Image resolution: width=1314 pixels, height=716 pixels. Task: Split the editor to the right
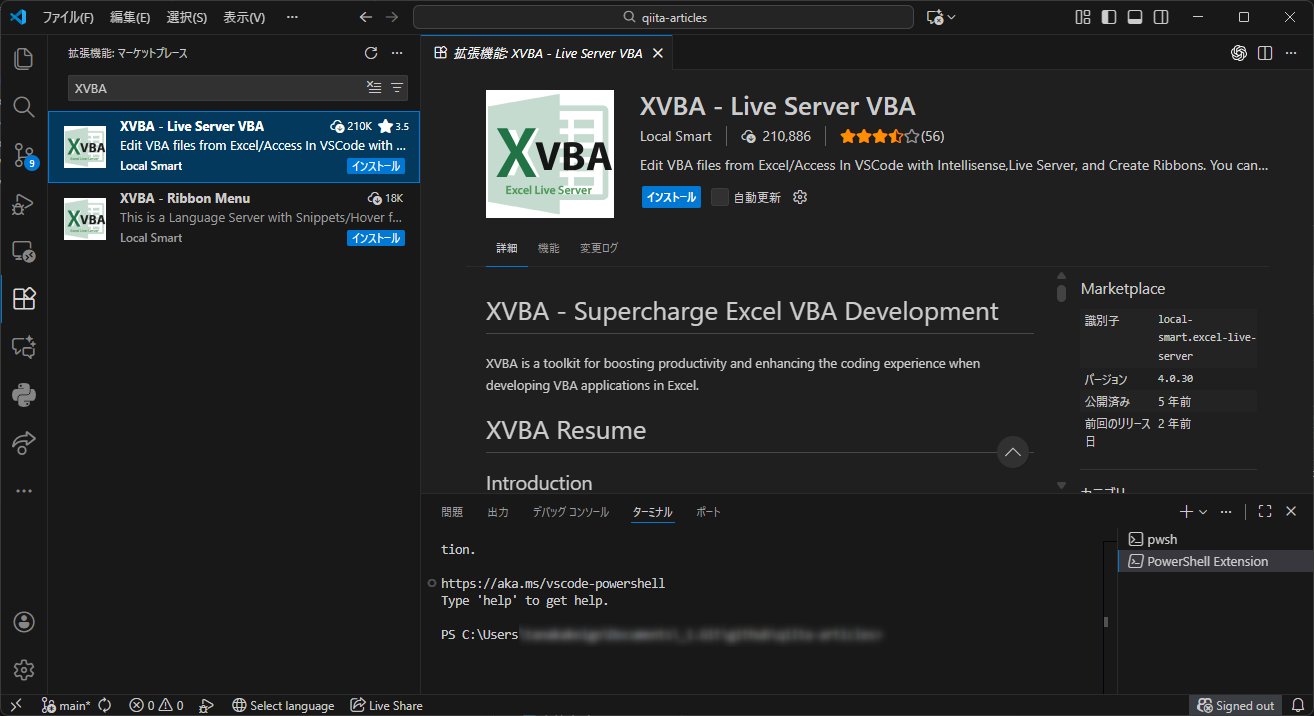[1265, 53]
